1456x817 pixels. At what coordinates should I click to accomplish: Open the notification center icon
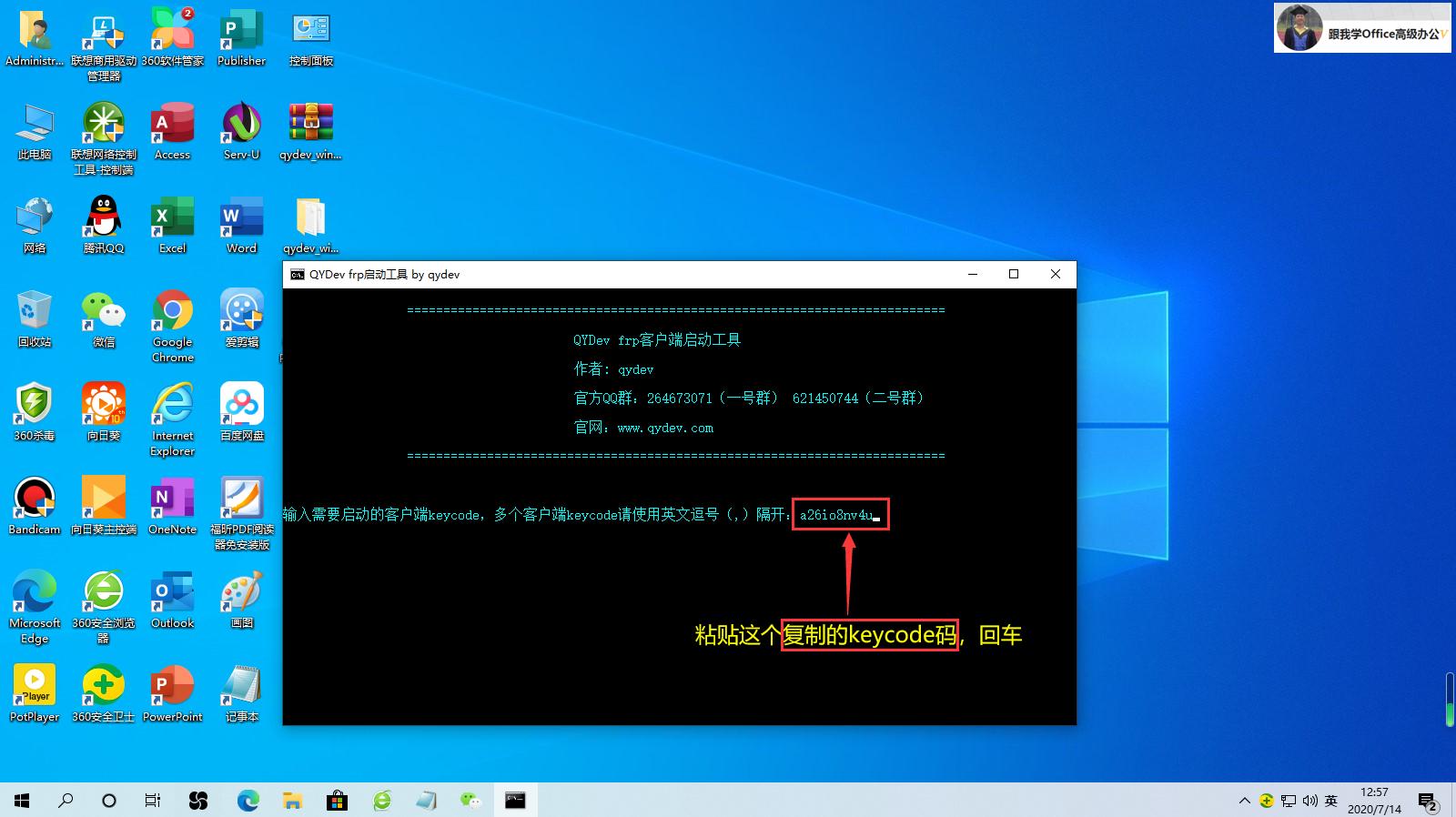1427,802
